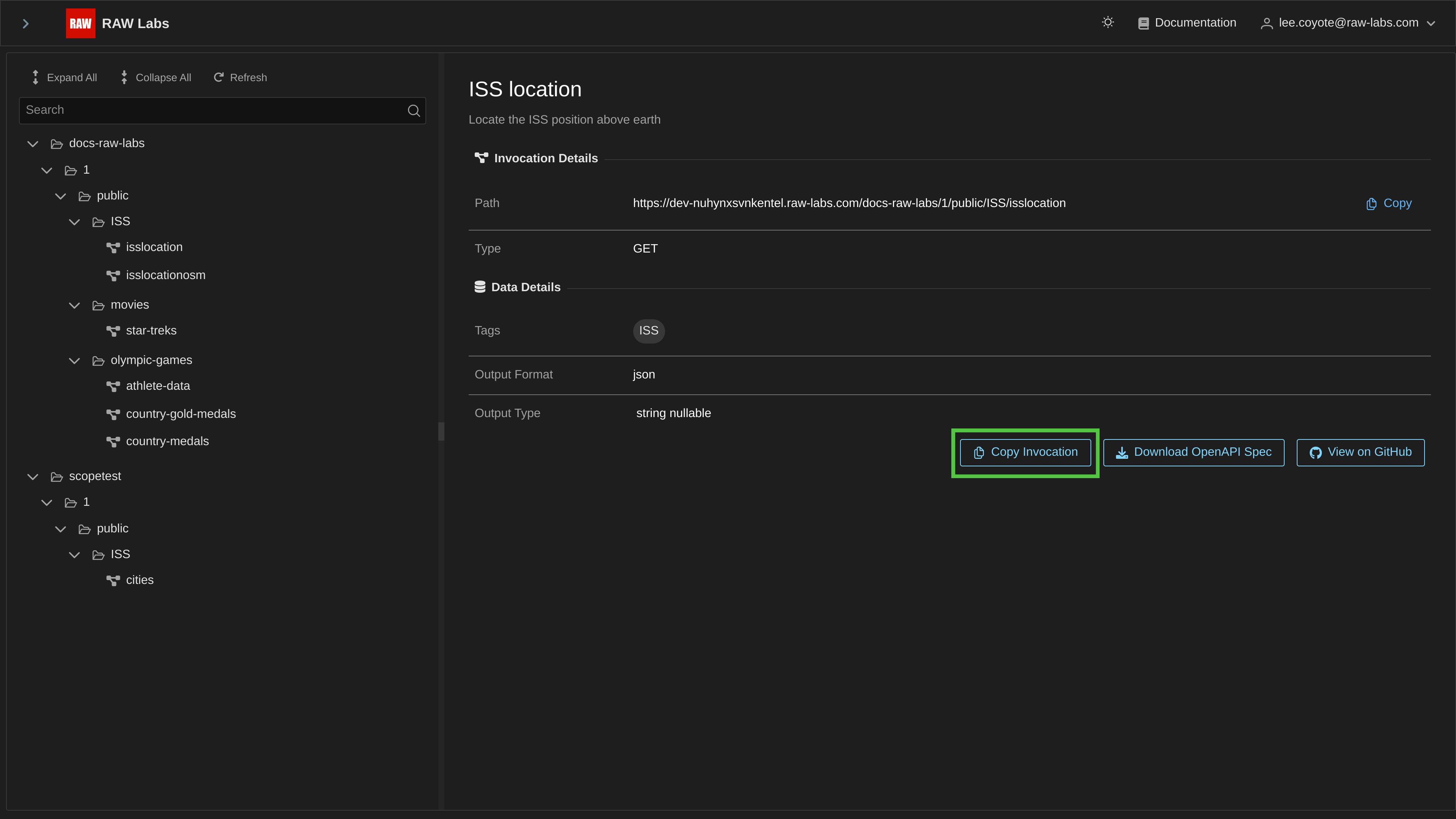This screenshot has width=1456, height=819.
Task: Collapse the ISS folder under docs-raw-labs
Action: tap(74, 222)
